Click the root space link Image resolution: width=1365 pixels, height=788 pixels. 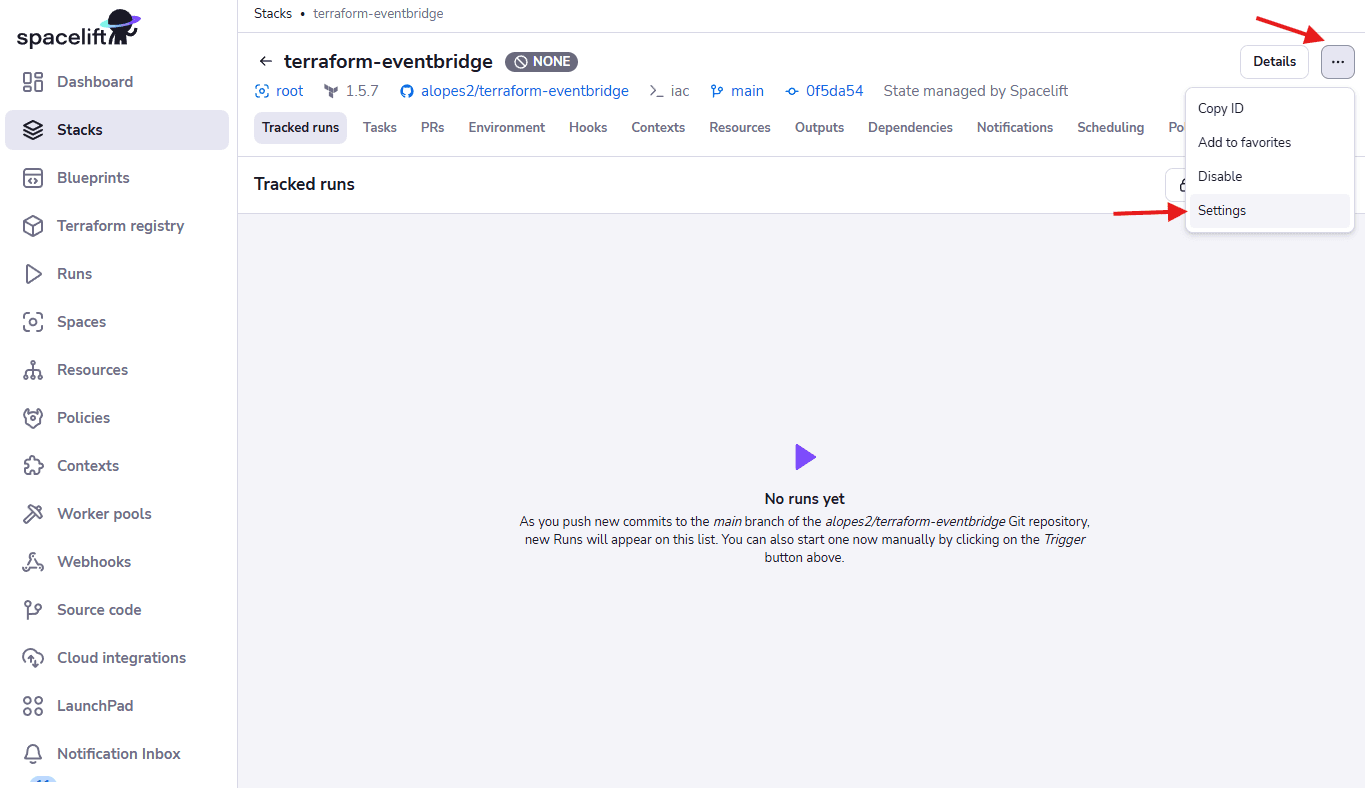[290, 91]
